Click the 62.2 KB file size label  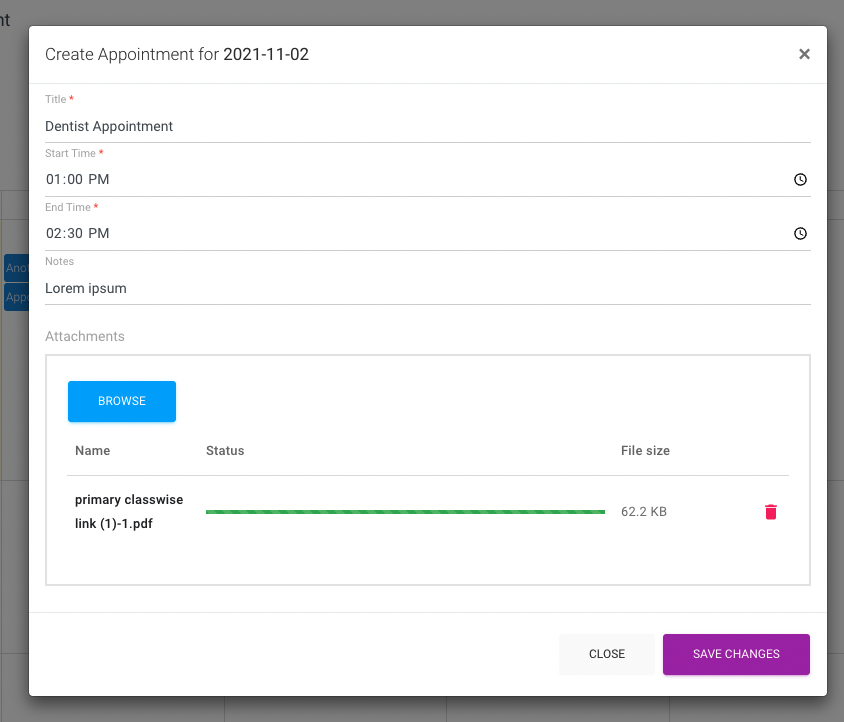click(x=644, y=511)
